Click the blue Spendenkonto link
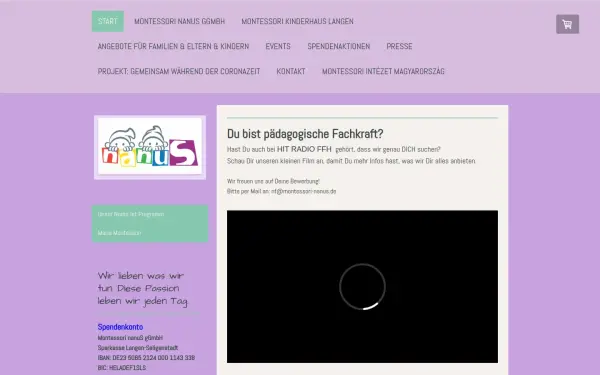The height and width of the screenshot is (375, 600). [120, 327]
